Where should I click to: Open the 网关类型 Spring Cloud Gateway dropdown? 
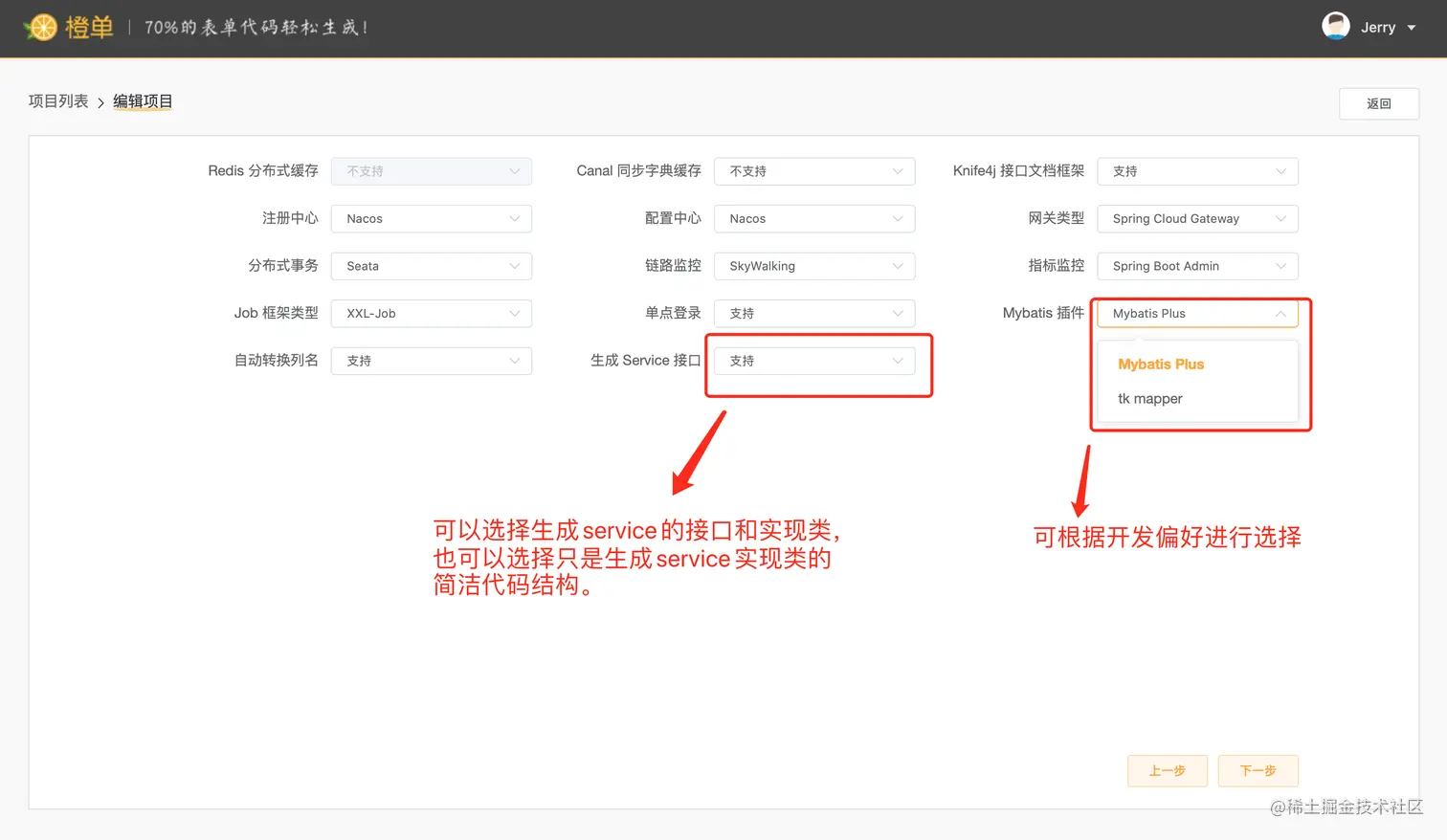point(1197,218)
